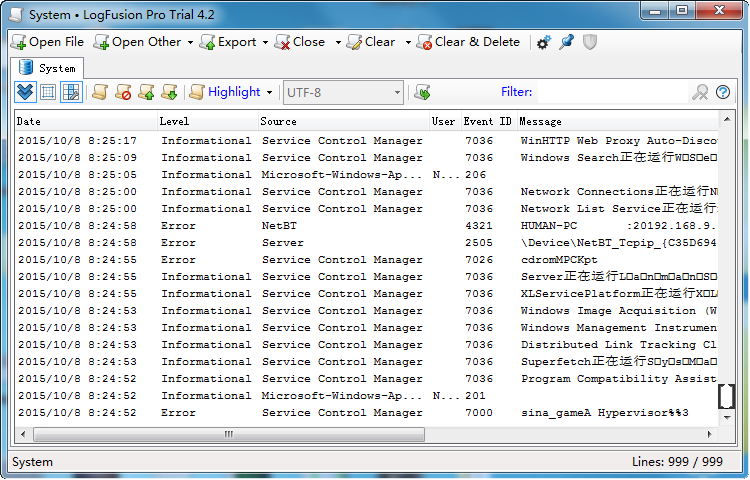Click the green arrow reload icon beside encoding
Image resolution: width=750 pixels, height=480 pixels.
422,92
